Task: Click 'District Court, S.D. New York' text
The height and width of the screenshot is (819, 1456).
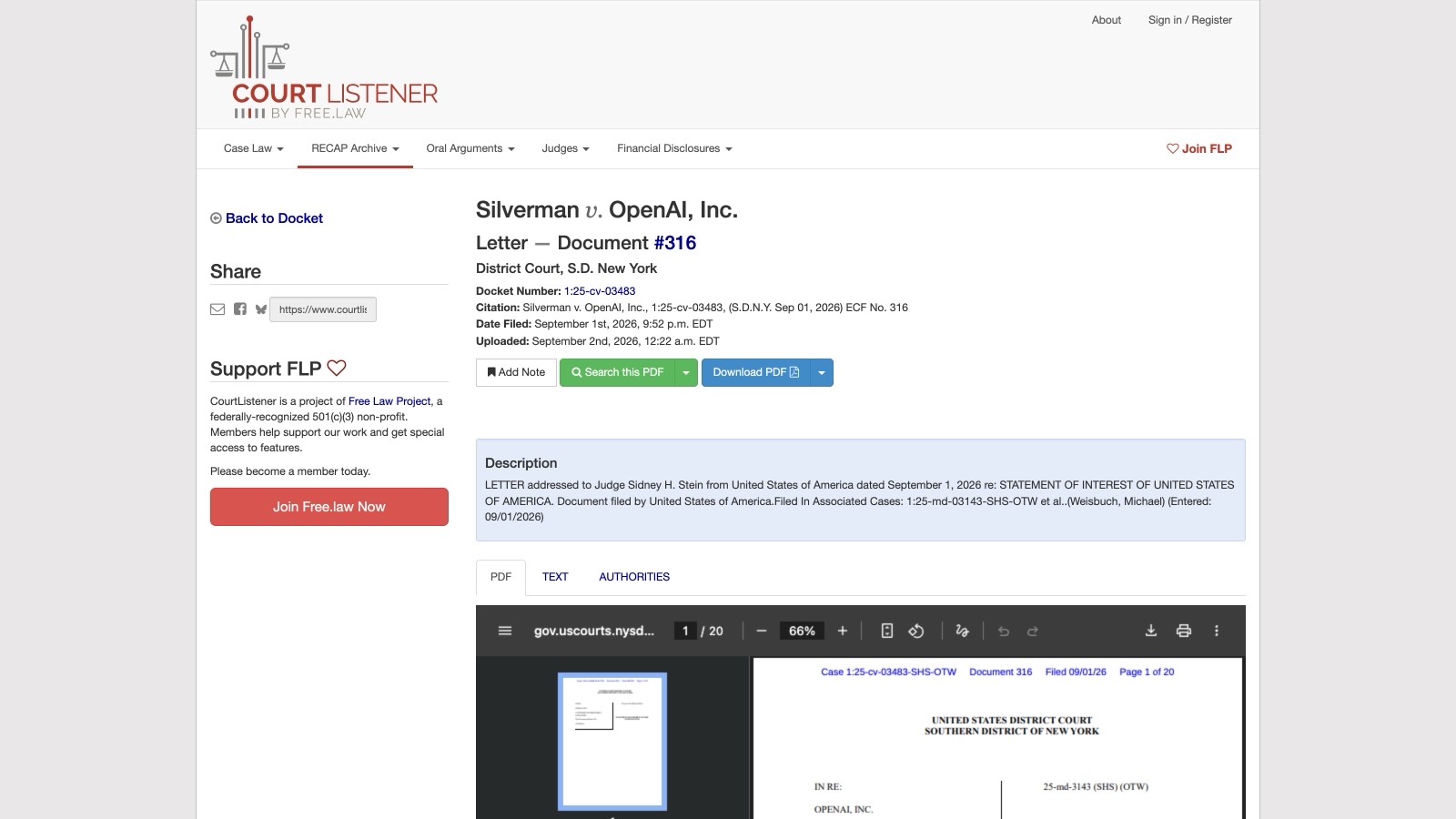Action: pos(566,268)
